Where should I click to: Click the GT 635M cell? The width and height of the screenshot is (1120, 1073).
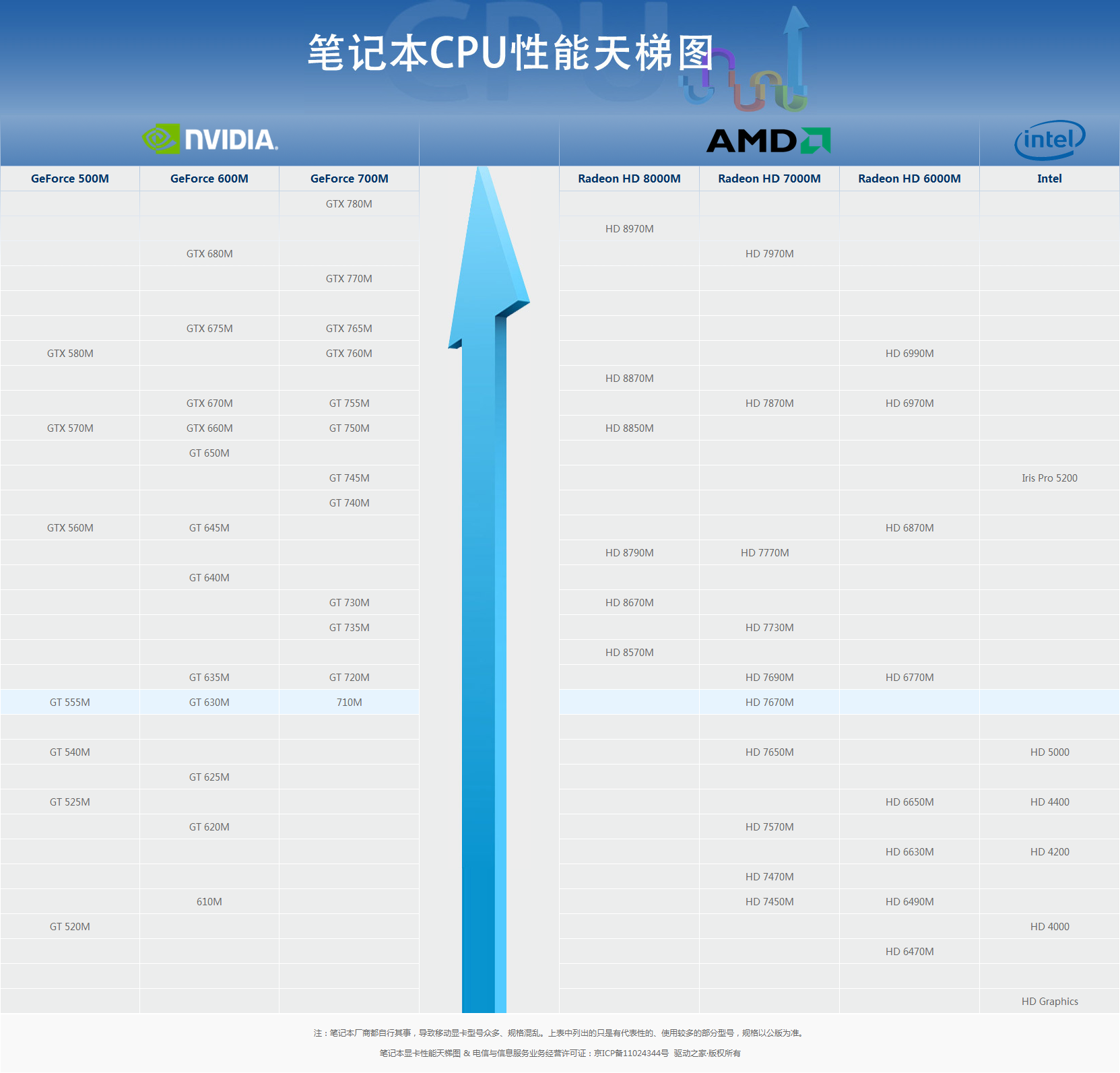209,678
